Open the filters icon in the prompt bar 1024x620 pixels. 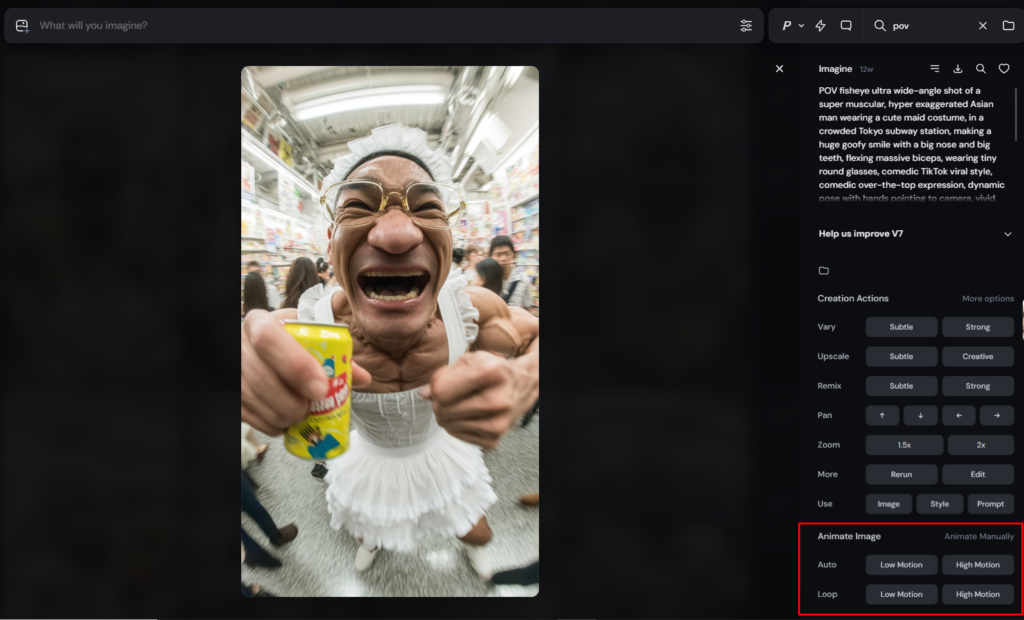coord(746,25)
